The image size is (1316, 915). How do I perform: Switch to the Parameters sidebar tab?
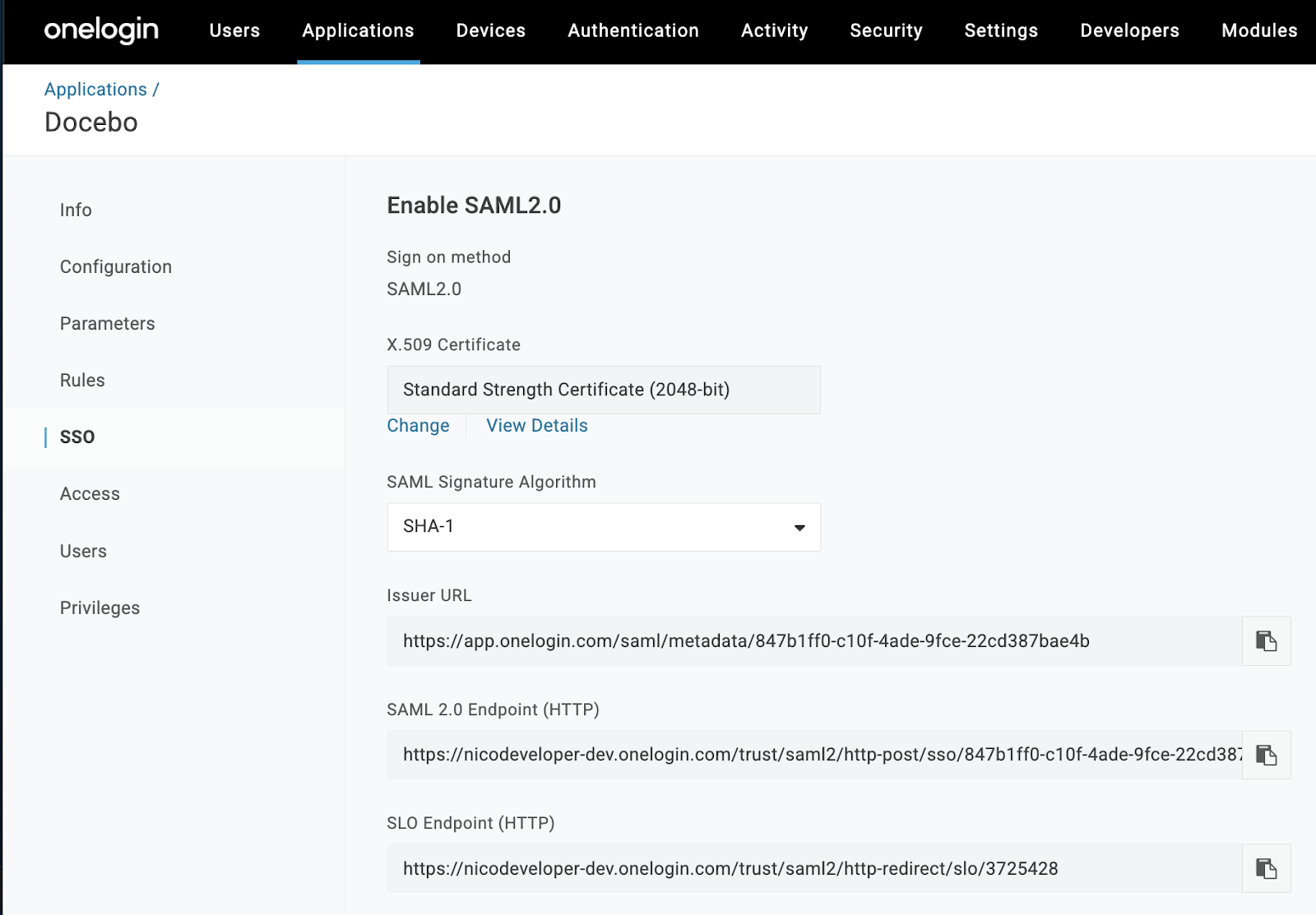tap(107, 323)
